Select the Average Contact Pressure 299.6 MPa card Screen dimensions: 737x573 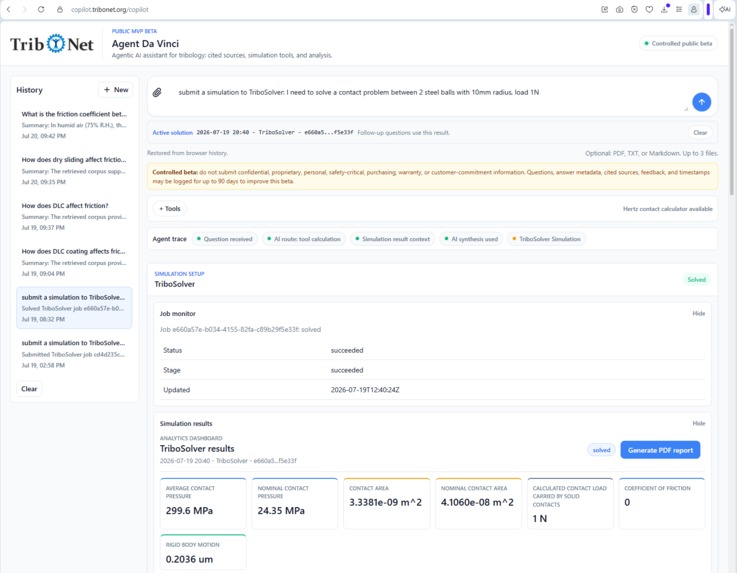tap(203, 503)
